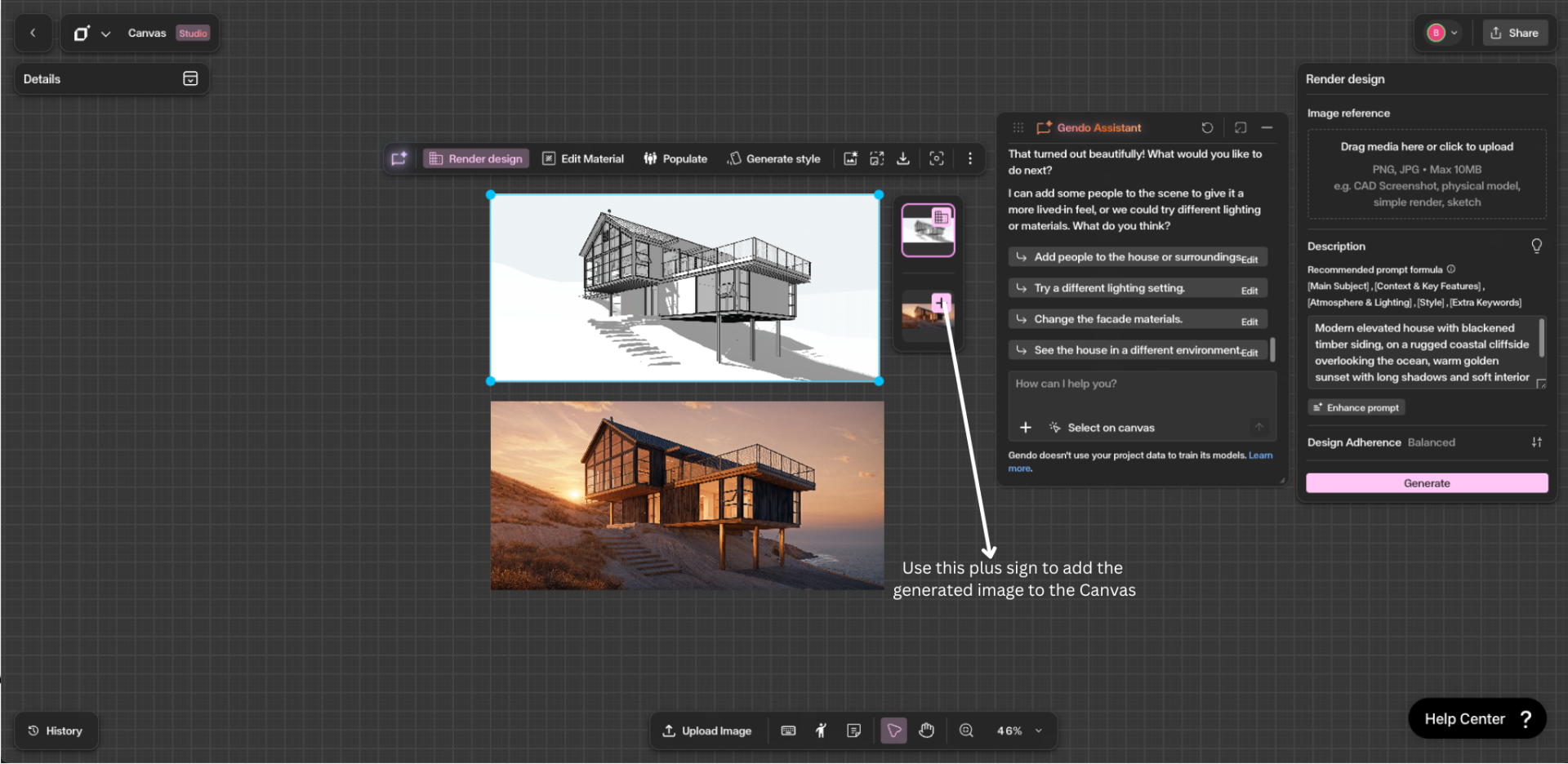Click the zoom-to-fit magnifier icon
Screen dimensions: 1568x764
pyautogui.click(x=966, y=731)
